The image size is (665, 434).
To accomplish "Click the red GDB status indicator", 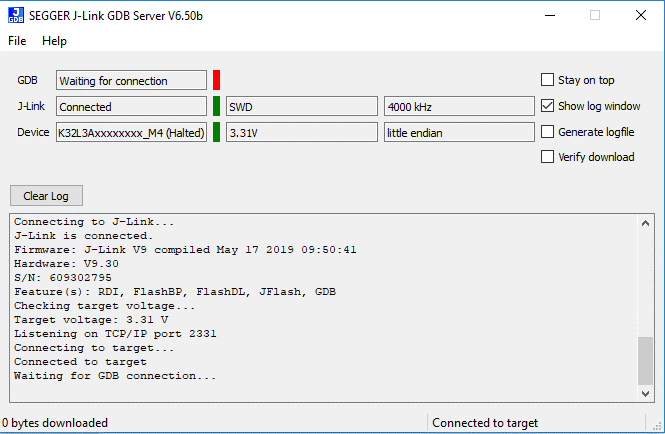I will (216, 80).
